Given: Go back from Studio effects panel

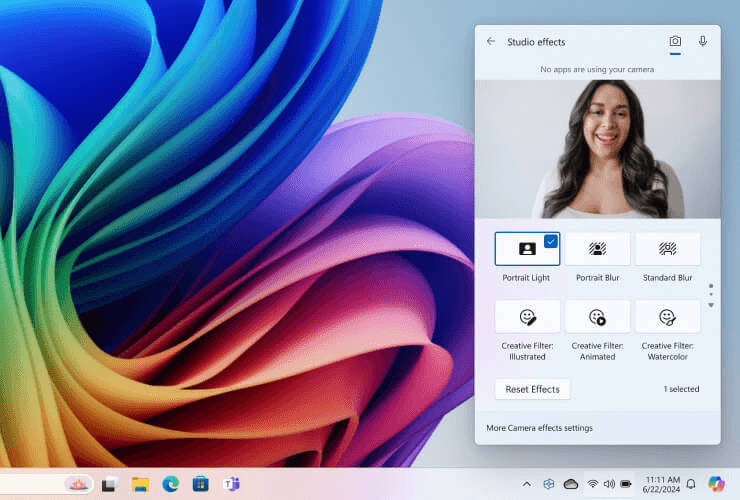Looking at the screenshot, I should 491,42.
